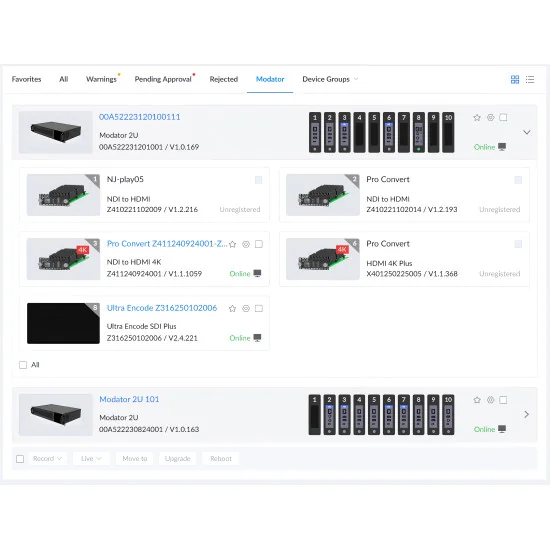
Task: Click monitor icon beside 00A52223120100111 Online status
Action: [x=502, y=147]
